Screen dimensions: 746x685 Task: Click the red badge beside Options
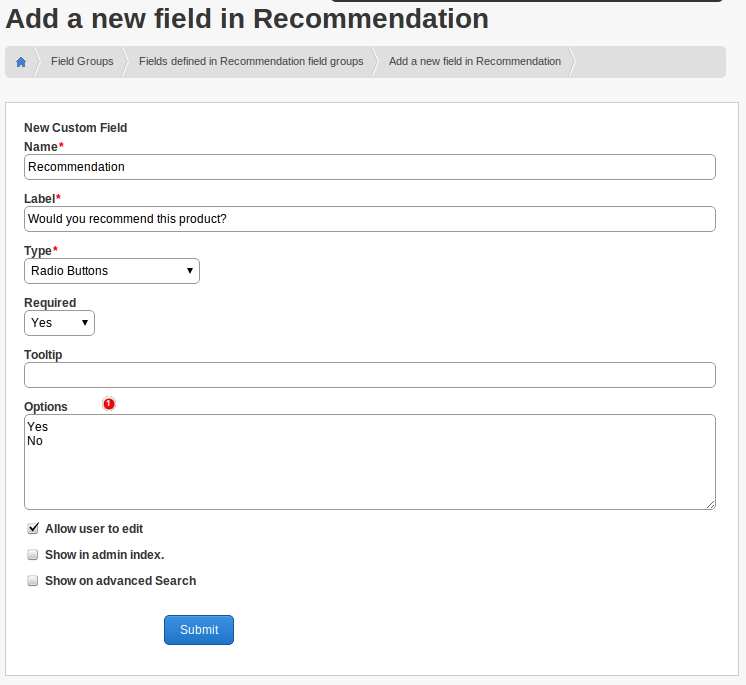(x=109, y=404)
